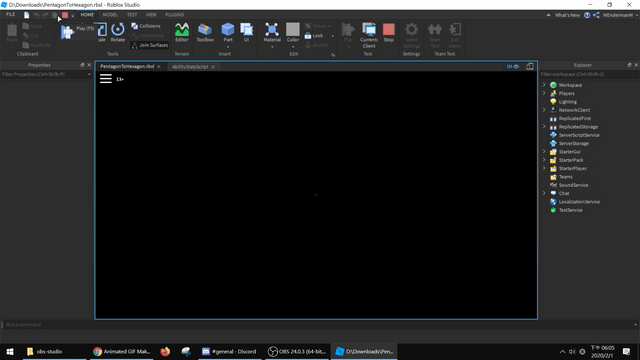Switch to the MODEL ribbon tab
Viewport: 640px width, 360px height.
[x=110, y=15]
